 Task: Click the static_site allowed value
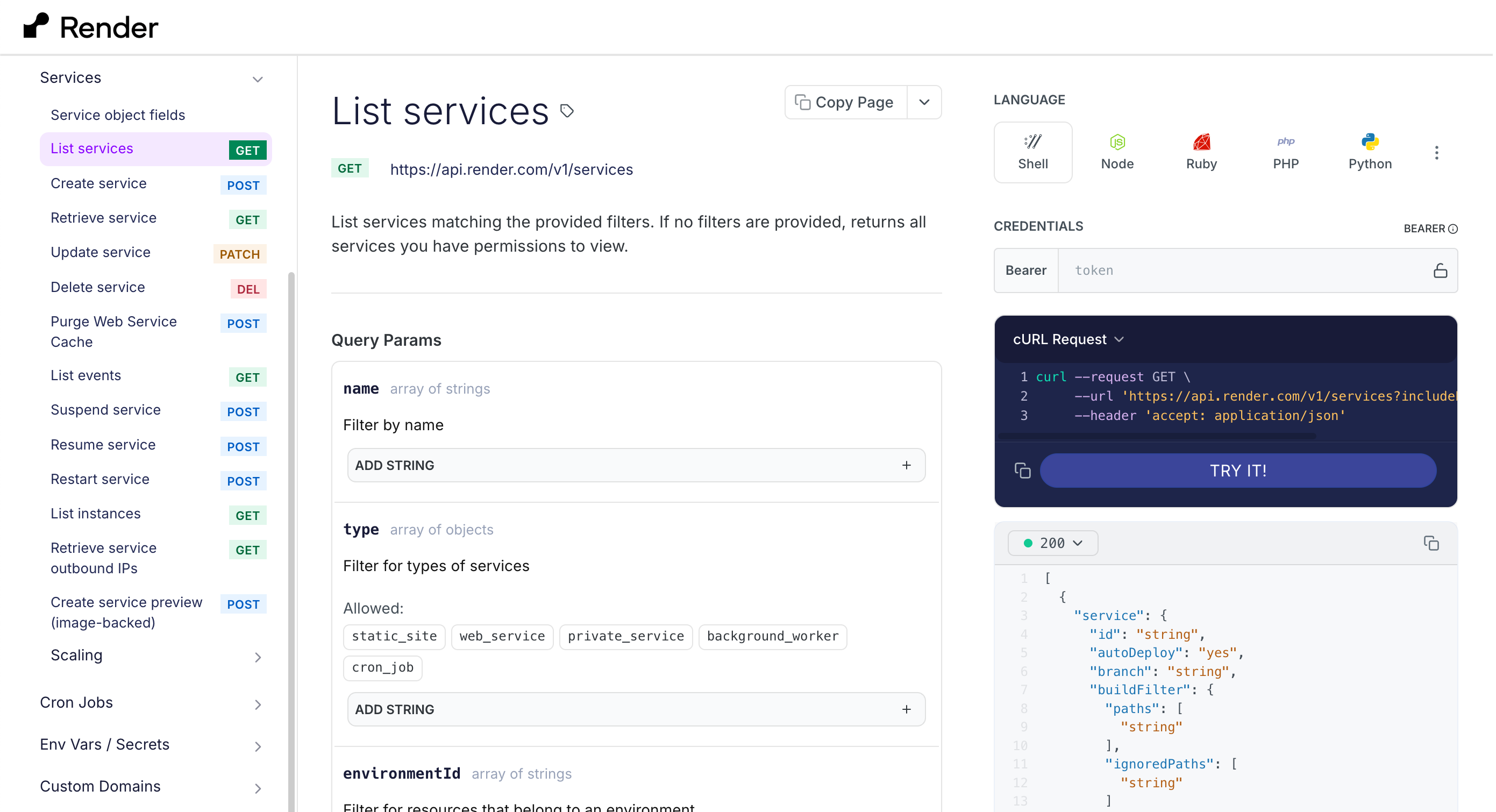tap(394, 637)
